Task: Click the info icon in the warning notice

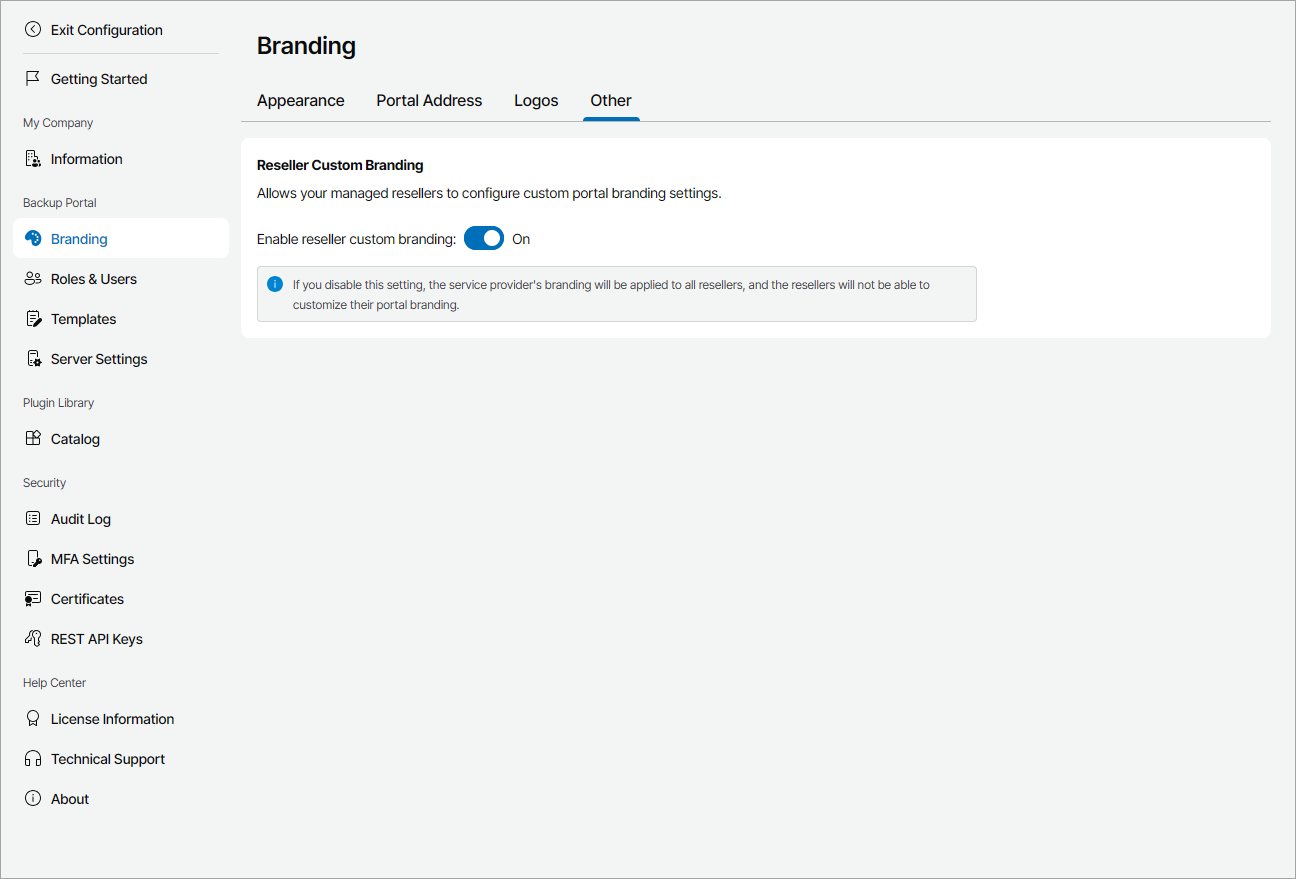Action: [275, 284]
